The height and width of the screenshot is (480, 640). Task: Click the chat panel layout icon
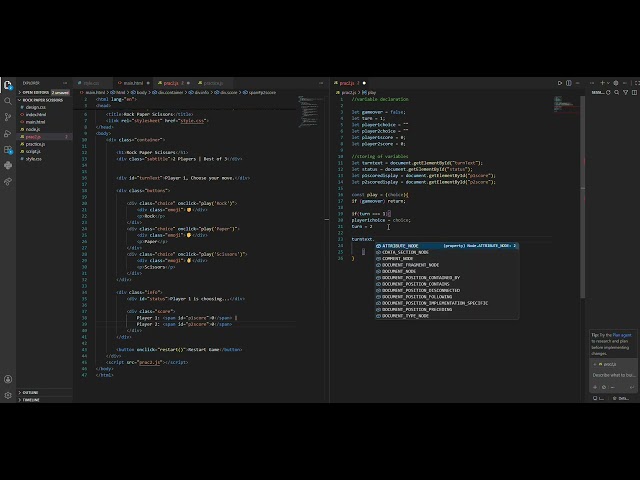click(x=634, y=93)
